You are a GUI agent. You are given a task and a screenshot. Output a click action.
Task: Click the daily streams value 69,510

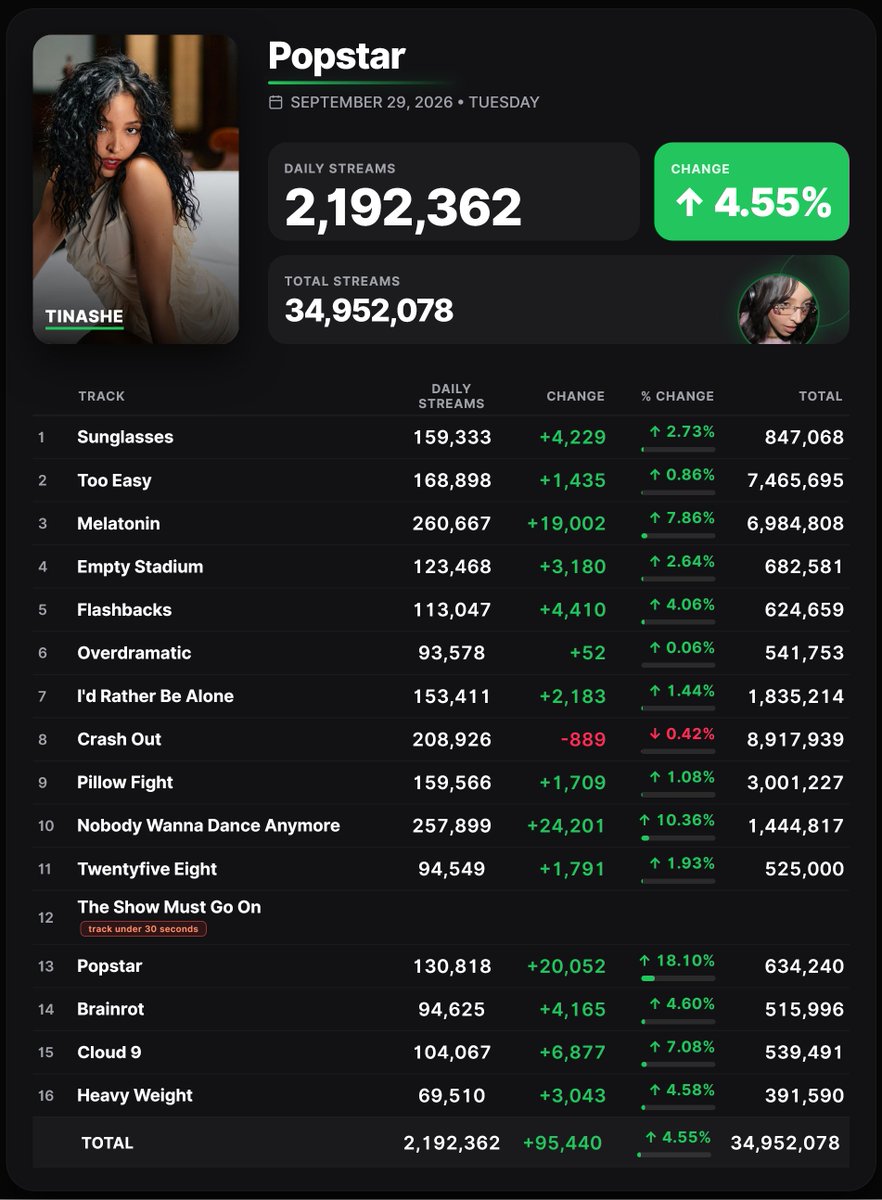pyautogui.click(x=452, y=1095)
